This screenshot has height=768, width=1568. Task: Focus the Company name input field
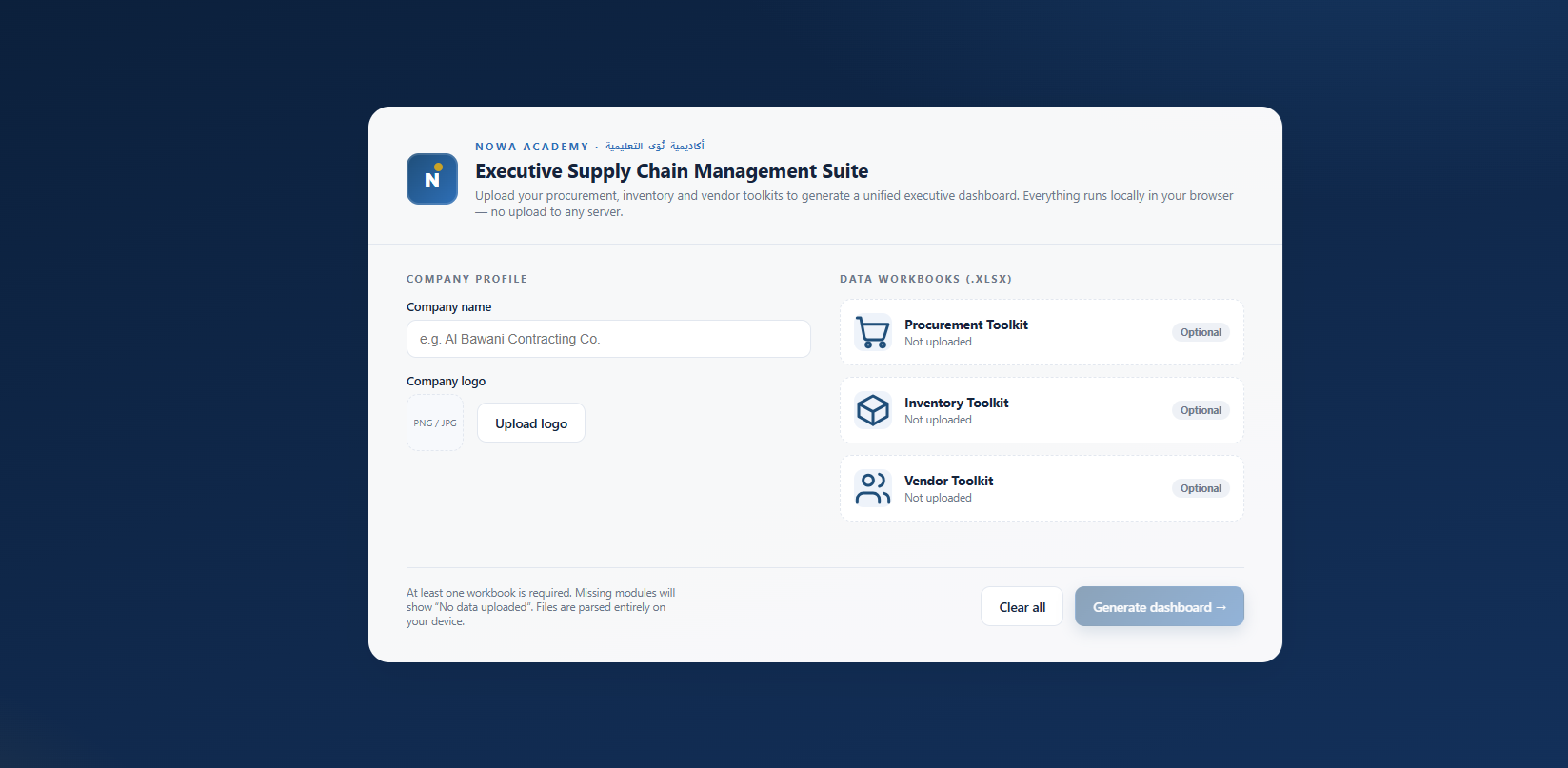point(608,339)
